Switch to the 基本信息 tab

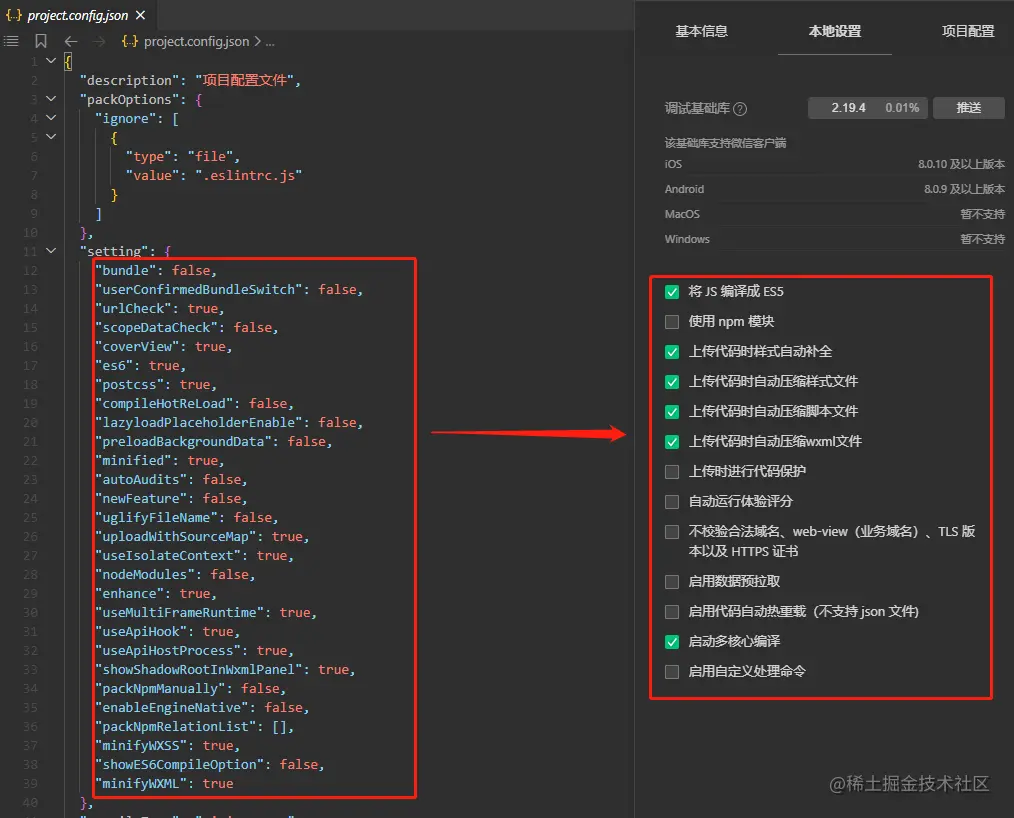701,31
